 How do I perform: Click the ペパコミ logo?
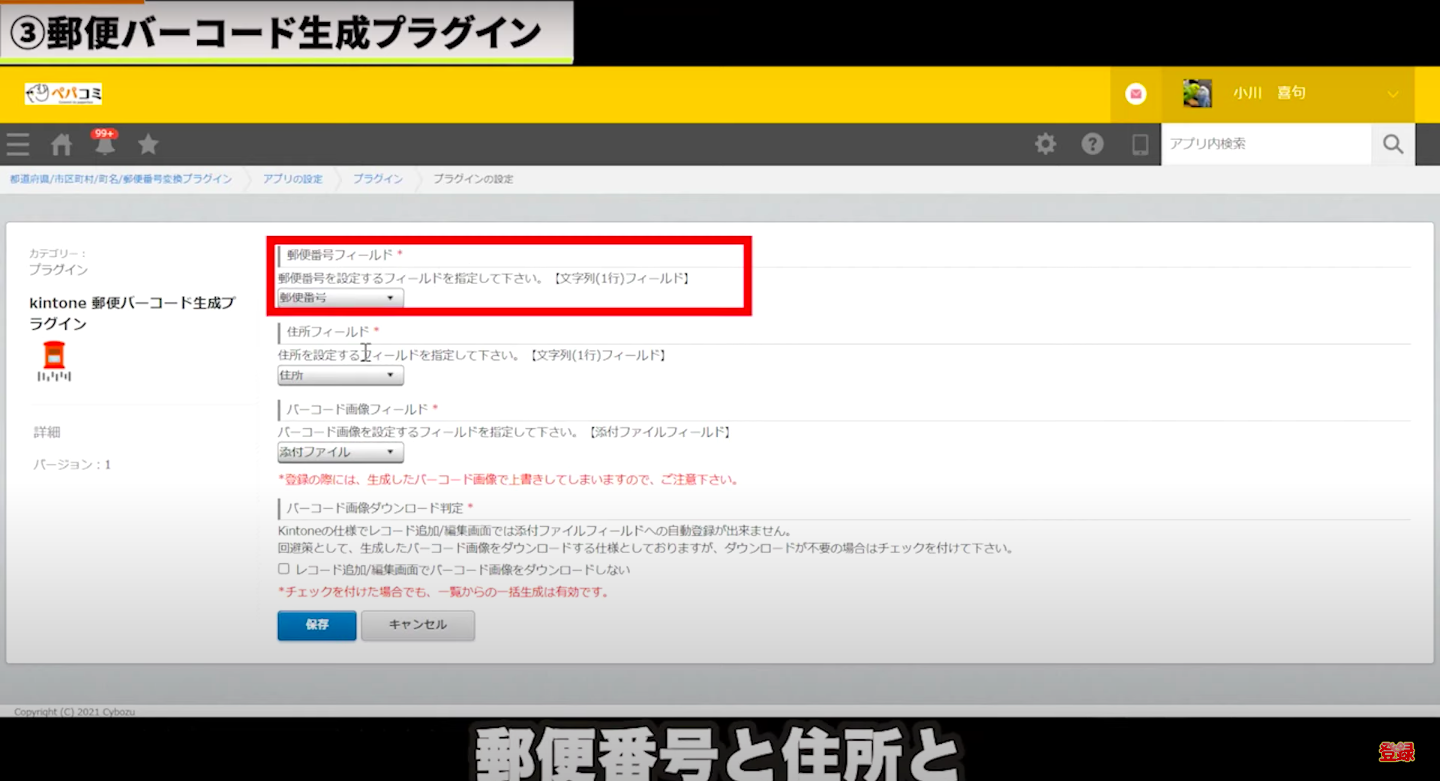[x=63, y=94]
